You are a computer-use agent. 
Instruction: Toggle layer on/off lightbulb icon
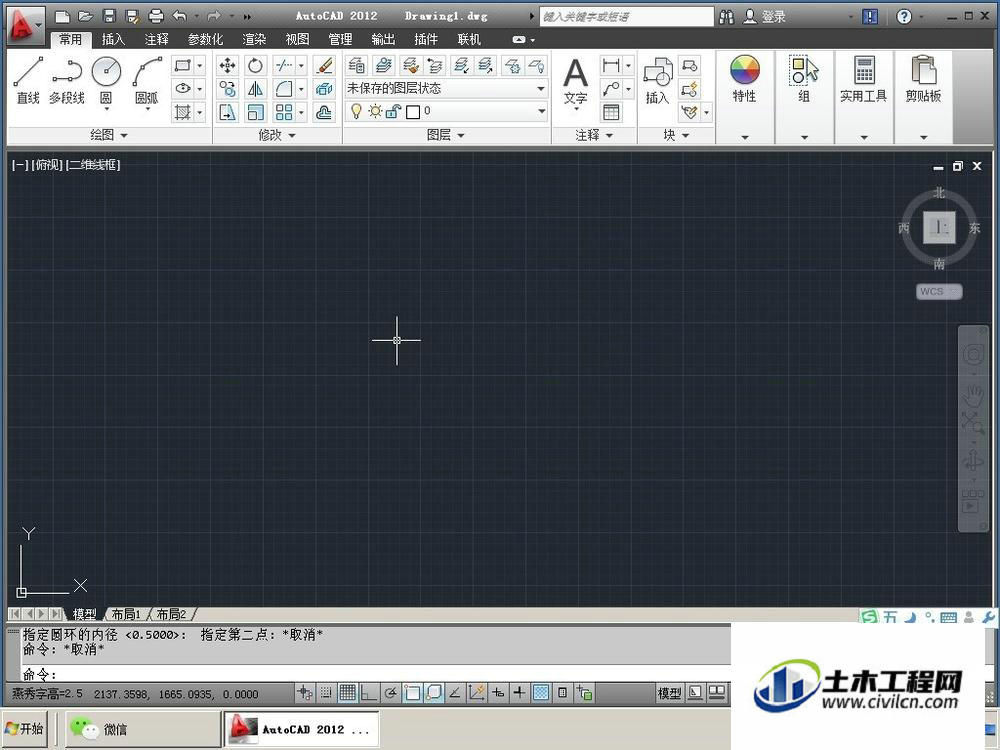(357, 112)
